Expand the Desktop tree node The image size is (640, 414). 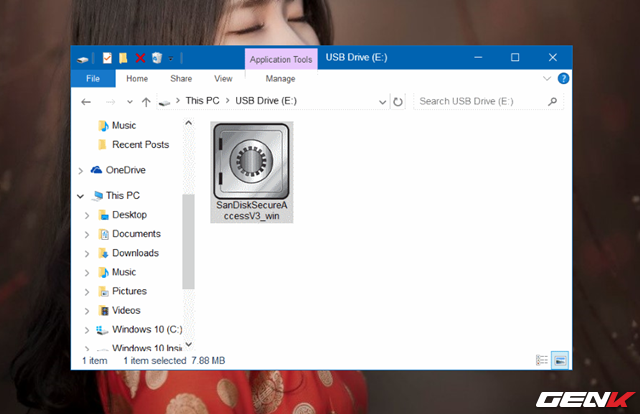tap(87, 215)
